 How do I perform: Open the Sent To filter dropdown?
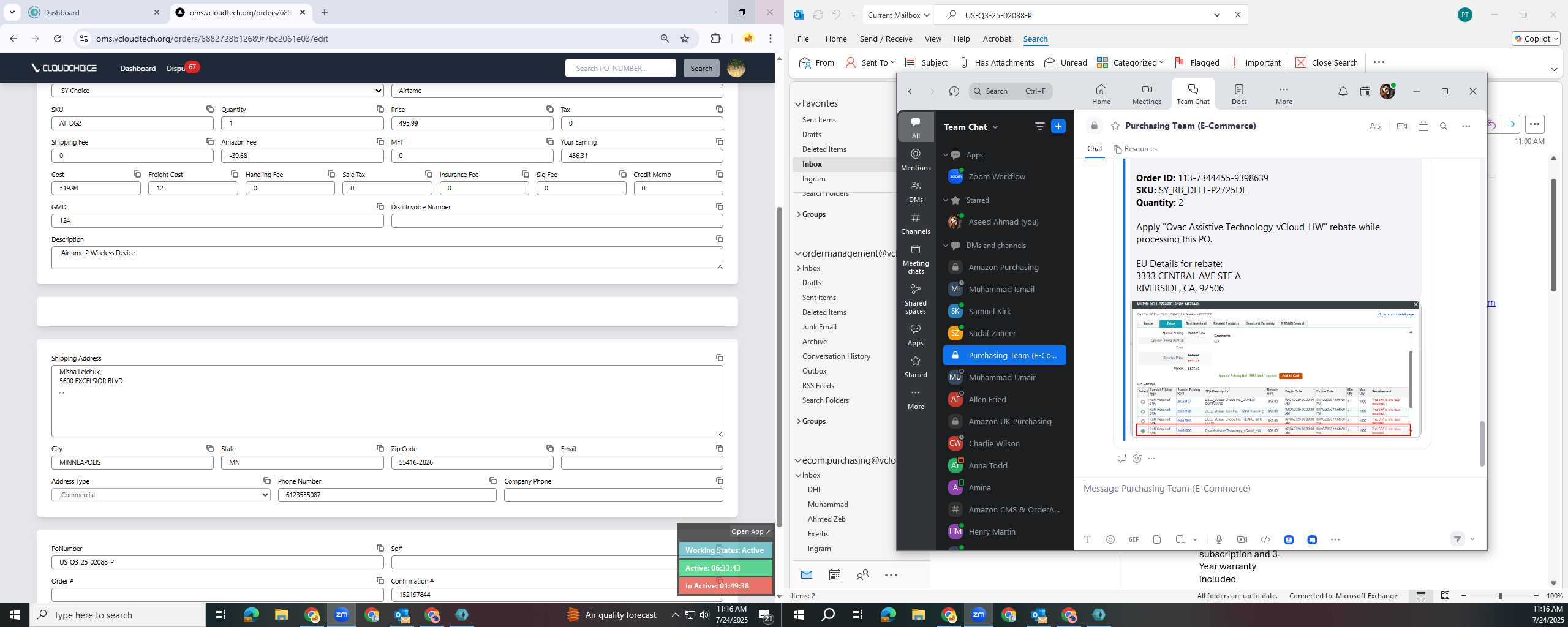870,62
